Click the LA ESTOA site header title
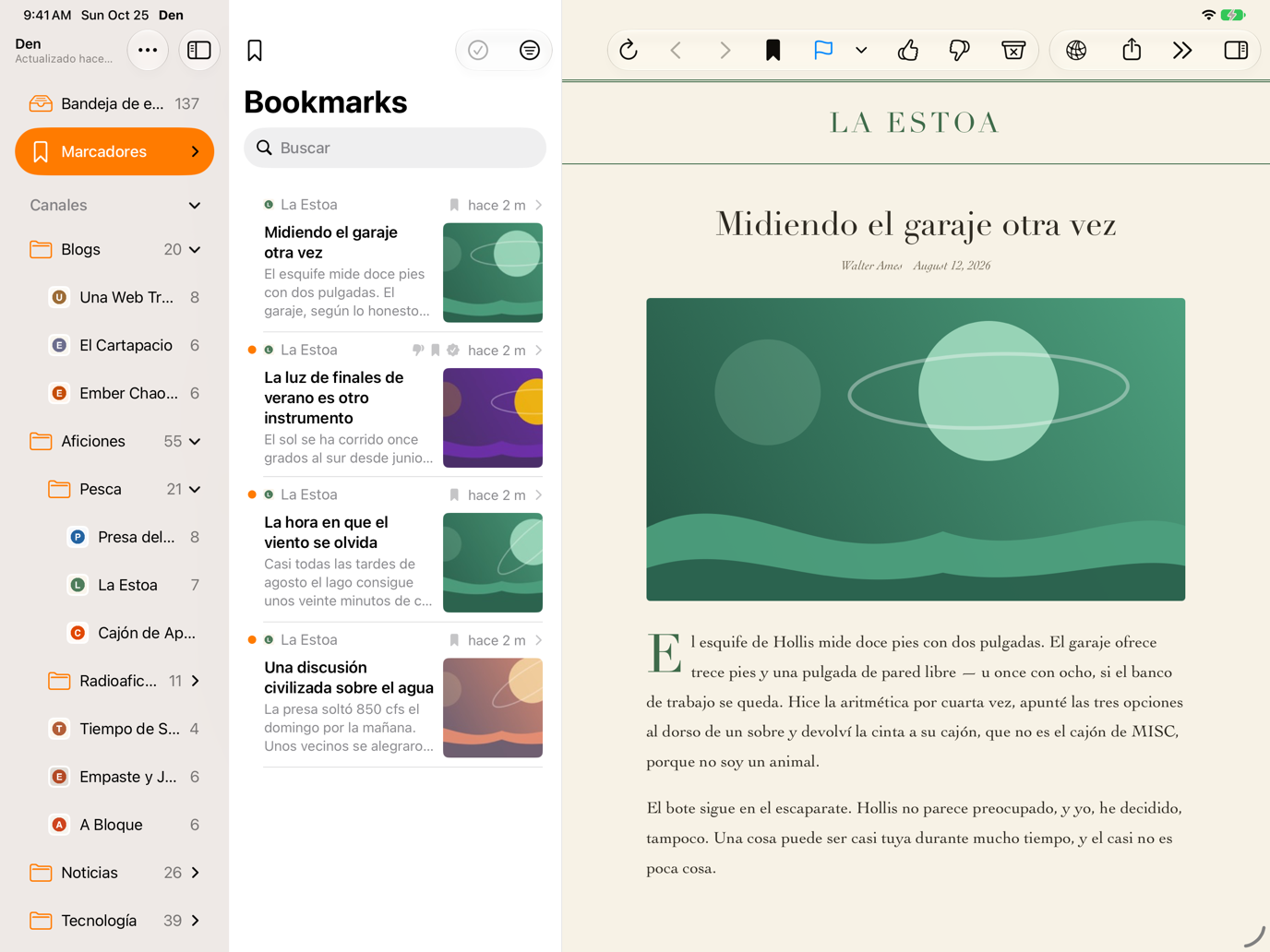1270x952 pixels. click(x=916, y=123)
